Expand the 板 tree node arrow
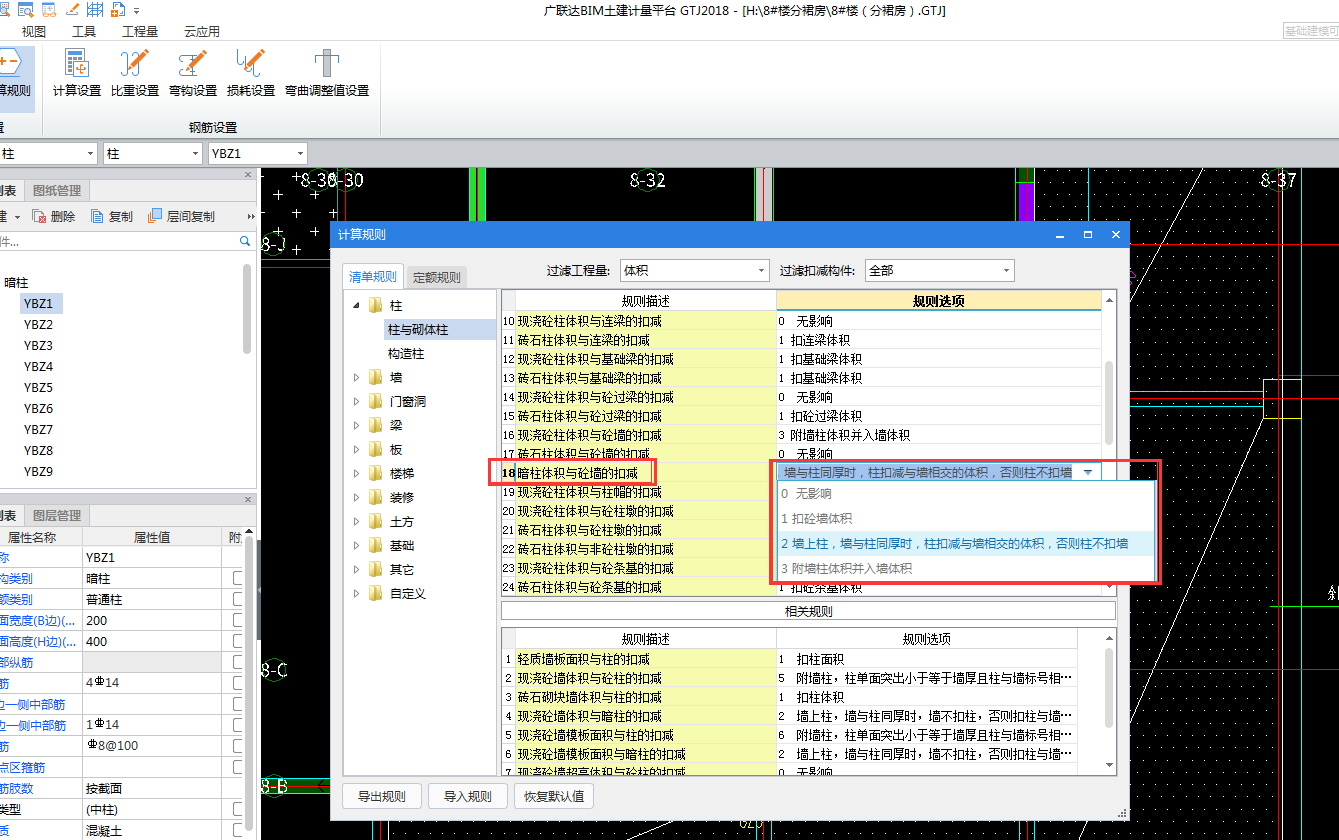Image resolution: width=1339 pixels, height=840 pixels. [355, 449]
